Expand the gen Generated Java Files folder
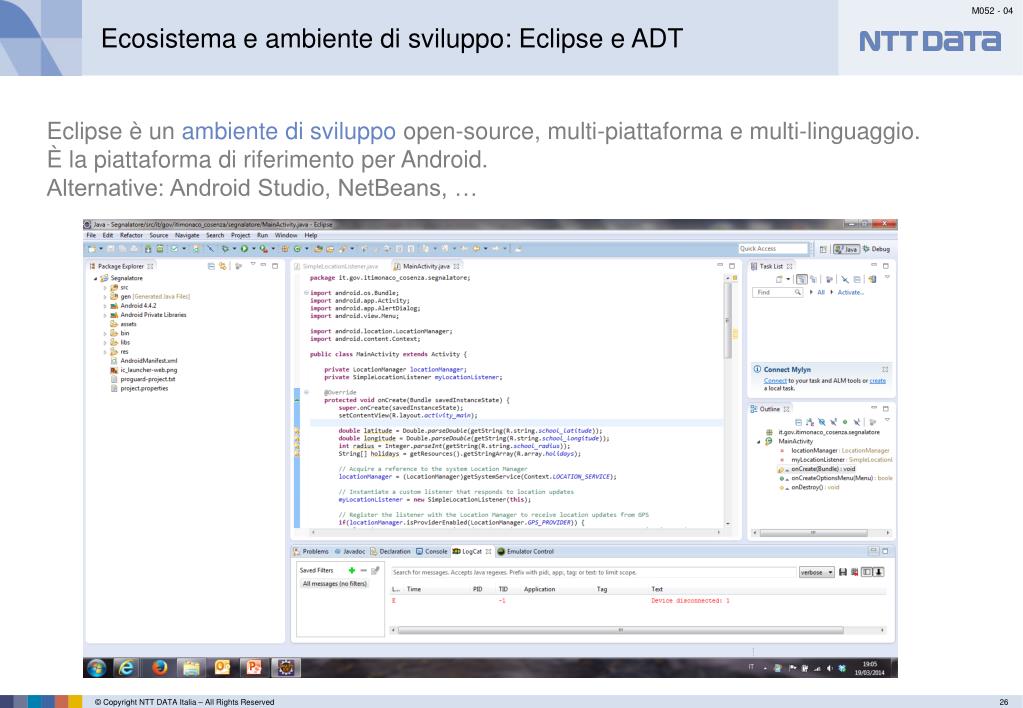The image size is (1023, 708). click(x=104, y=296)
